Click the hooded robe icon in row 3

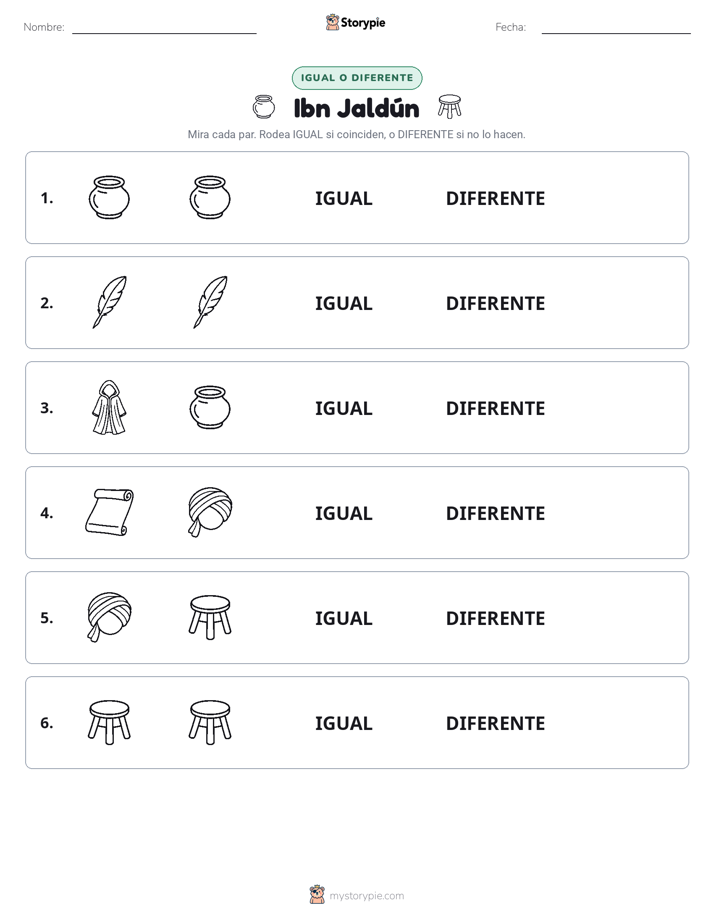pyautogui.click(x=109, y=408)
